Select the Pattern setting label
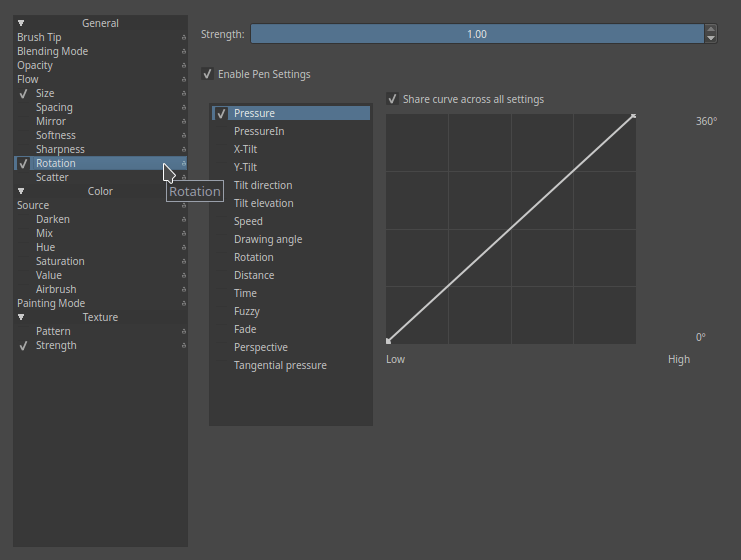The width and height of the screenshot is (741, 560). 53,332
